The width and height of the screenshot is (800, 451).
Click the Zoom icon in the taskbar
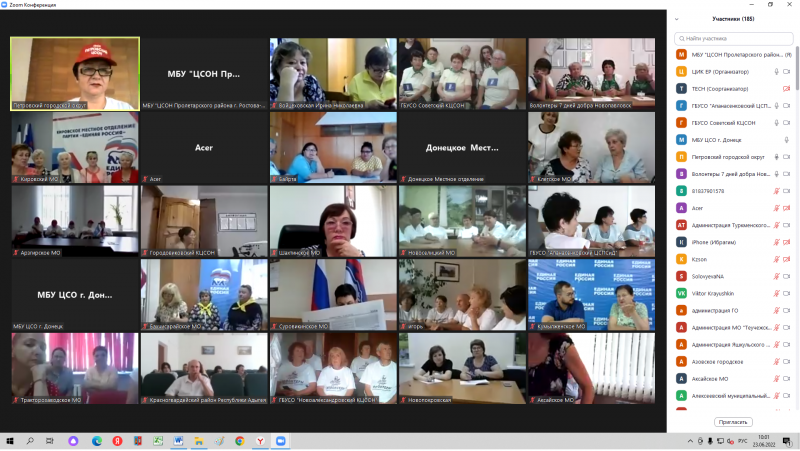pyautogui.click(x=280, y=440)
